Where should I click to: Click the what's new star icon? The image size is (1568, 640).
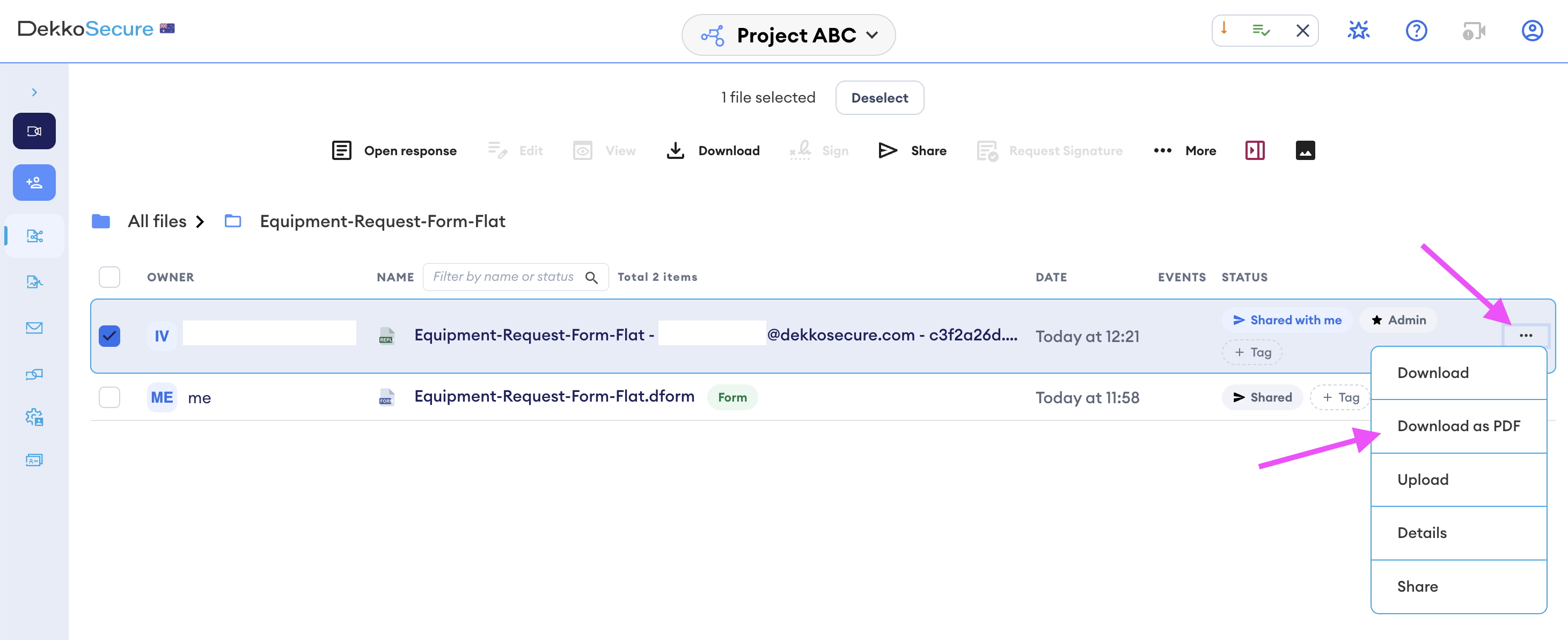pyautogui.click(x=1359, y=31)
